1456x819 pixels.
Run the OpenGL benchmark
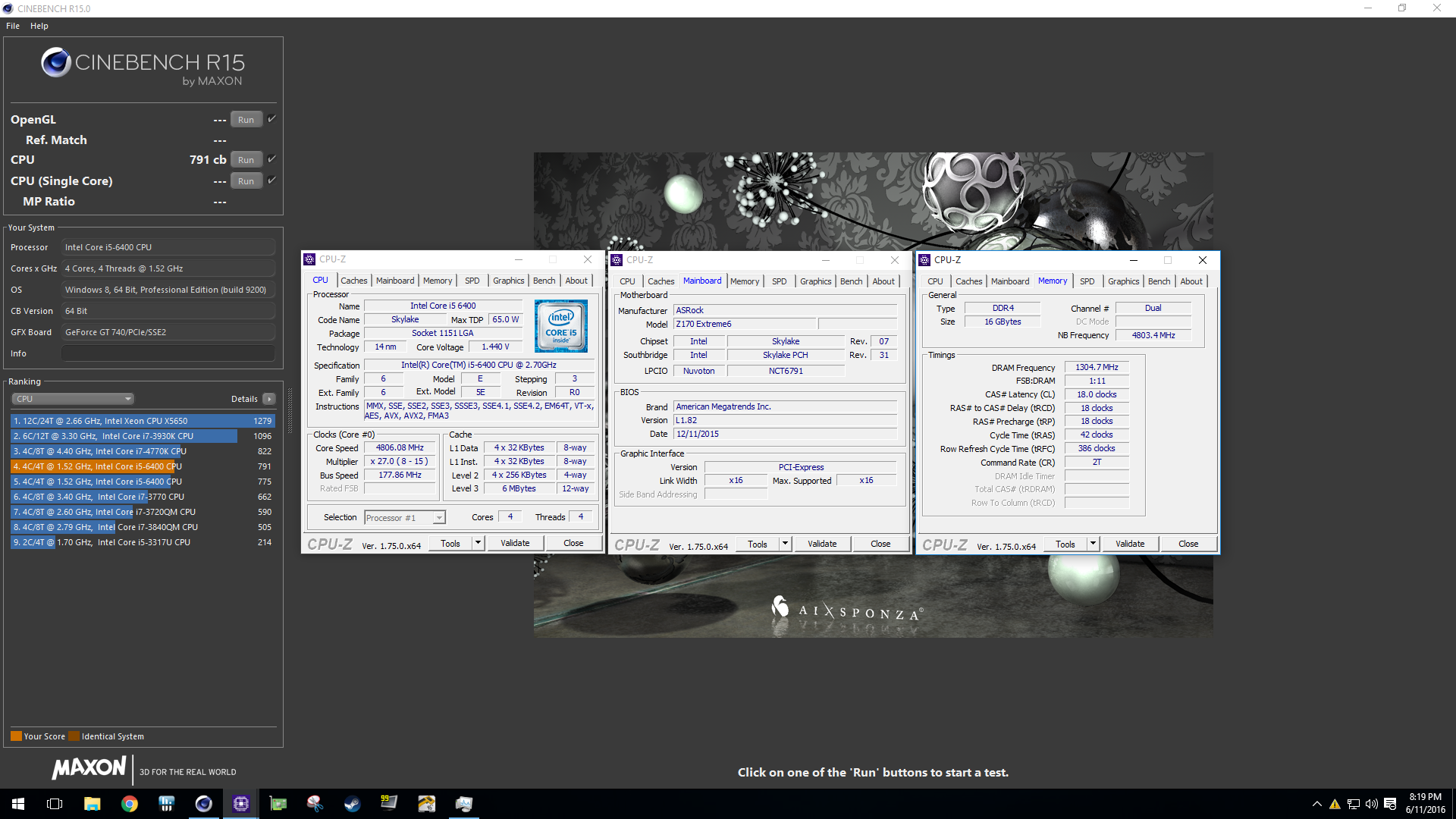point(246,120)
